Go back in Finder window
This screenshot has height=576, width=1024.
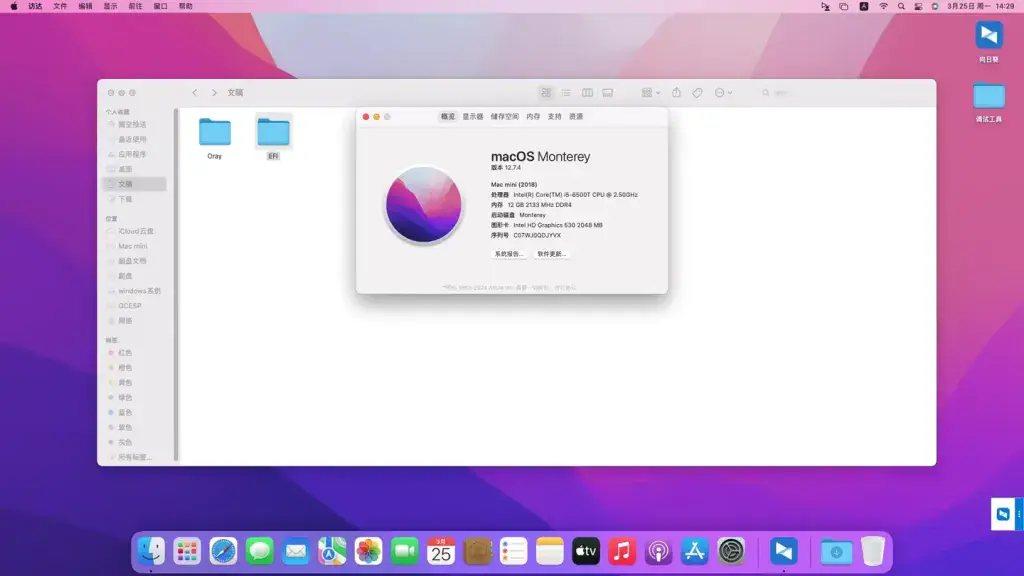tap(195, 93)
